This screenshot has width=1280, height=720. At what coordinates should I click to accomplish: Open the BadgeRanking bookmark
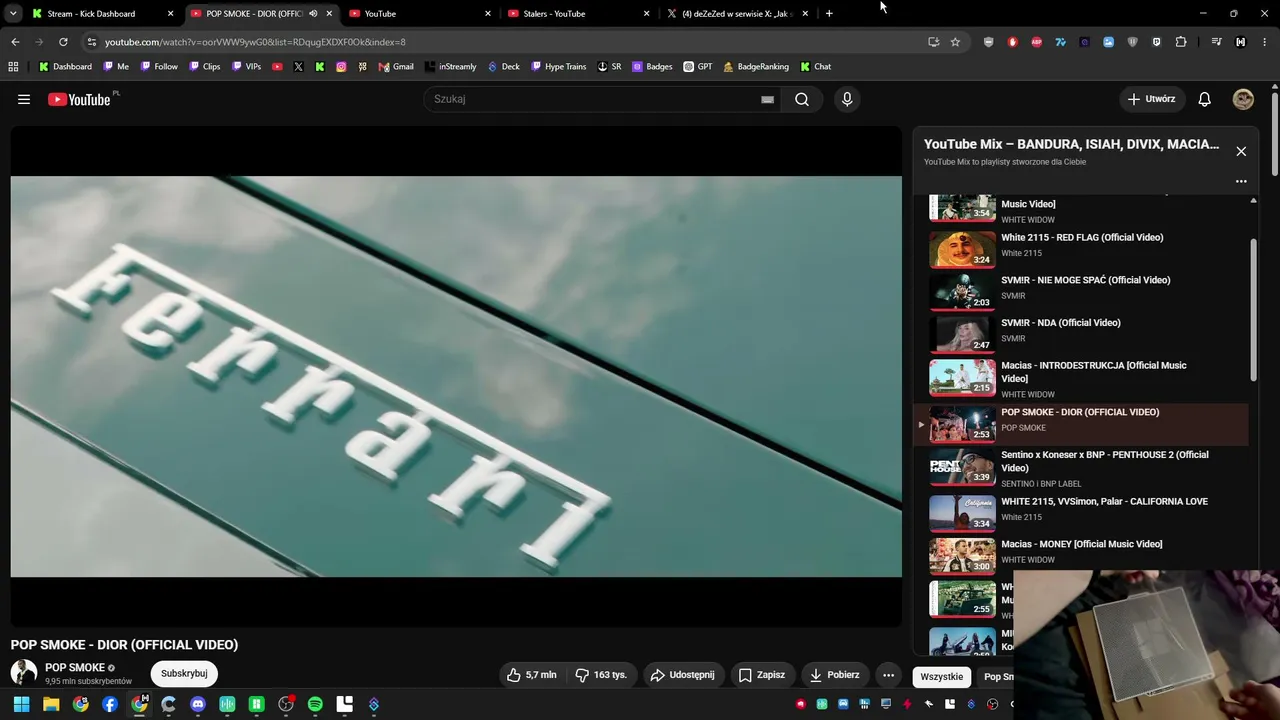(756, 67)
